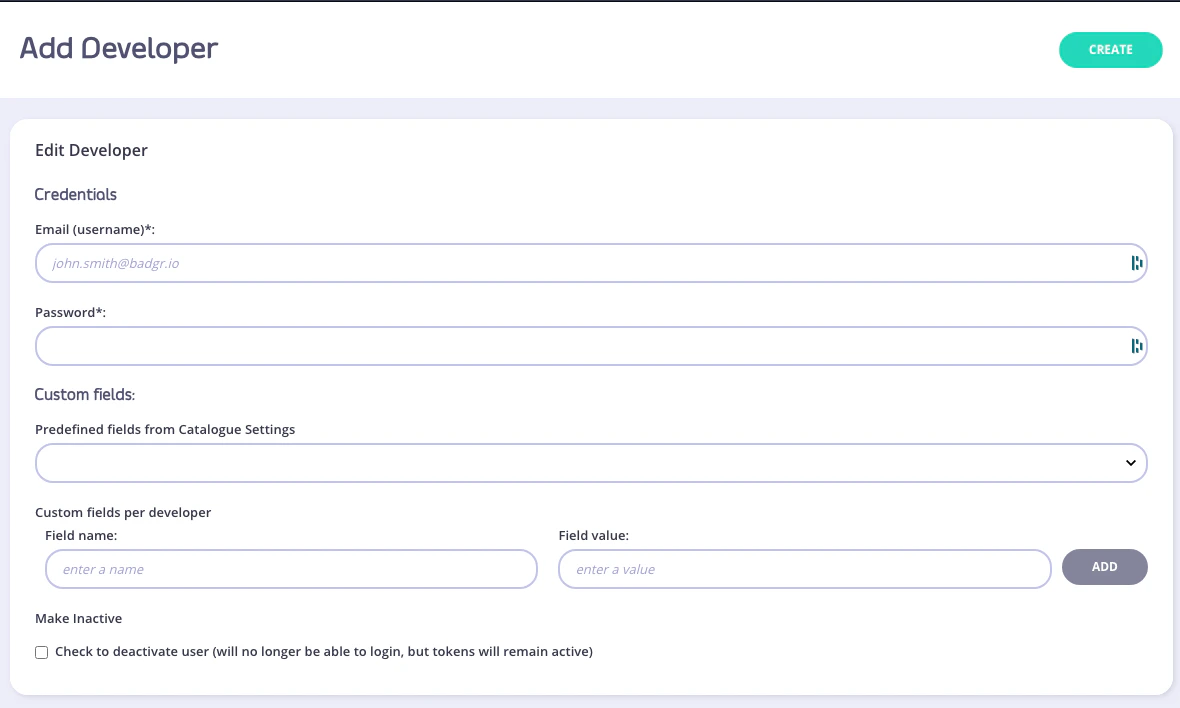
Task: Click the ADD button for custom fields
Action: point(1104,567)
